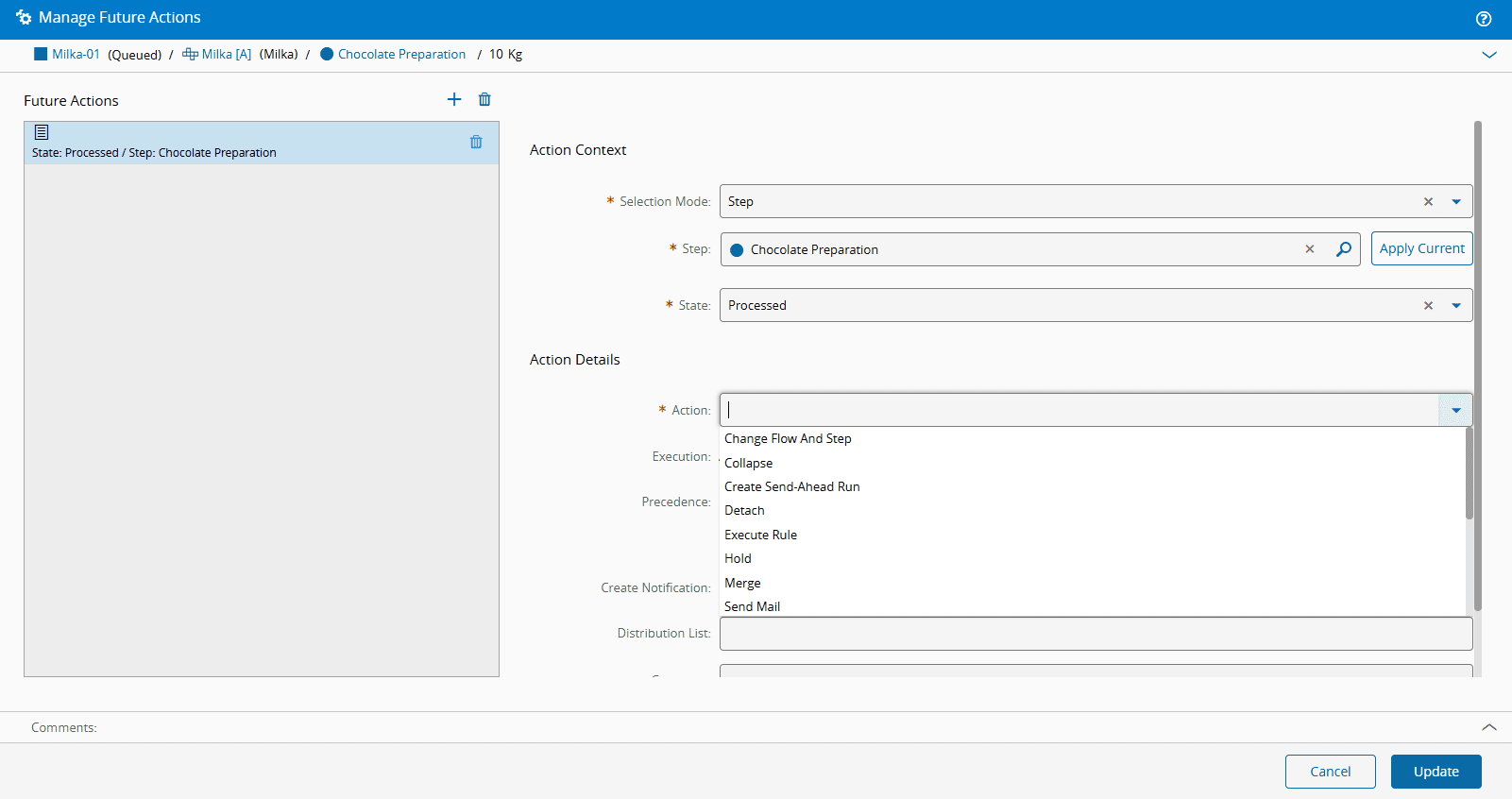Screen dimensions: 1512x799
Task: Toggle the Action dropdown arrow
Action: pyautogui.click(x=1455, y=411)
